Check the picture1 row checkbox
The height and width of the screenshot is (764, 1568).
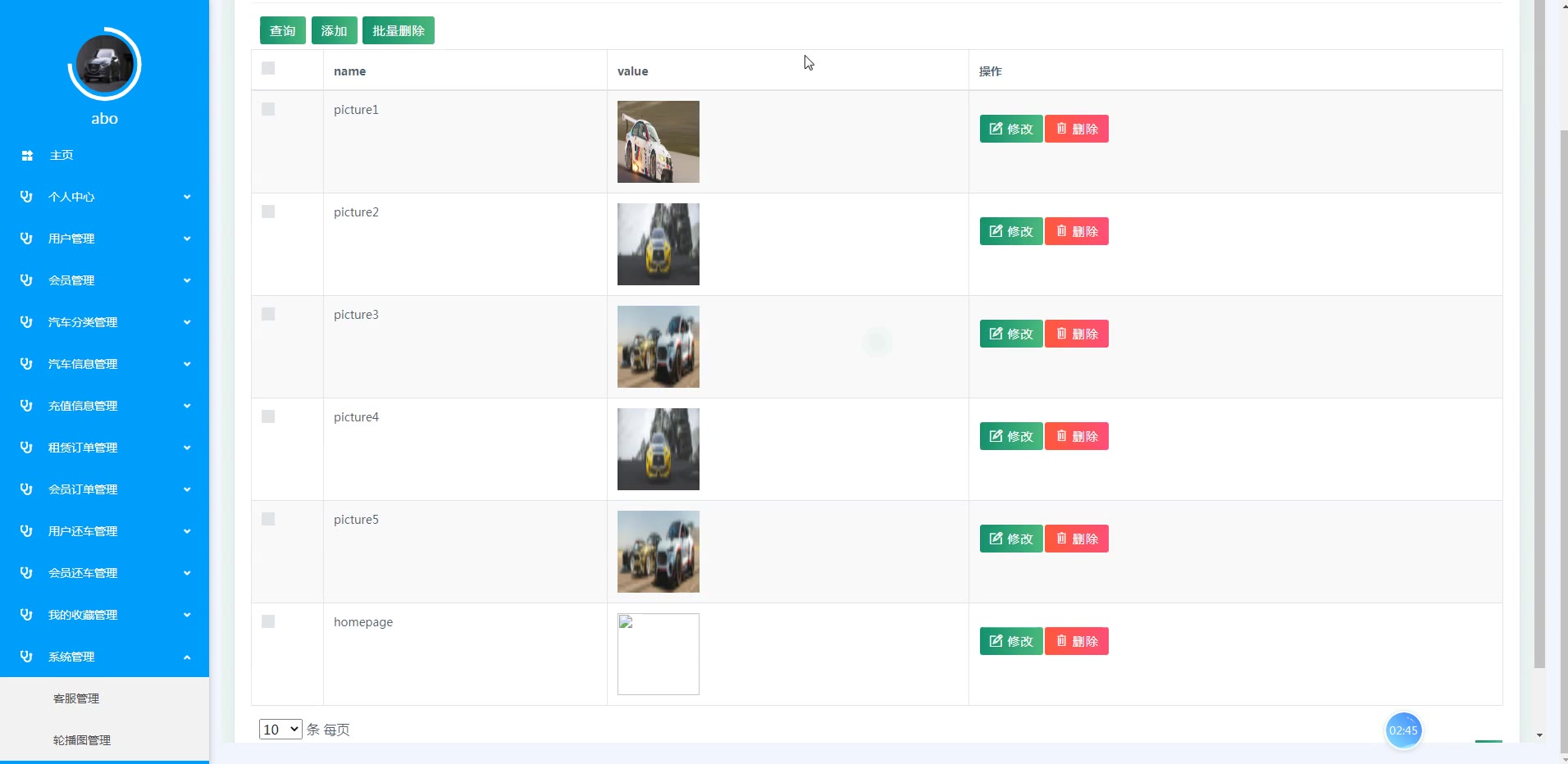268,109
